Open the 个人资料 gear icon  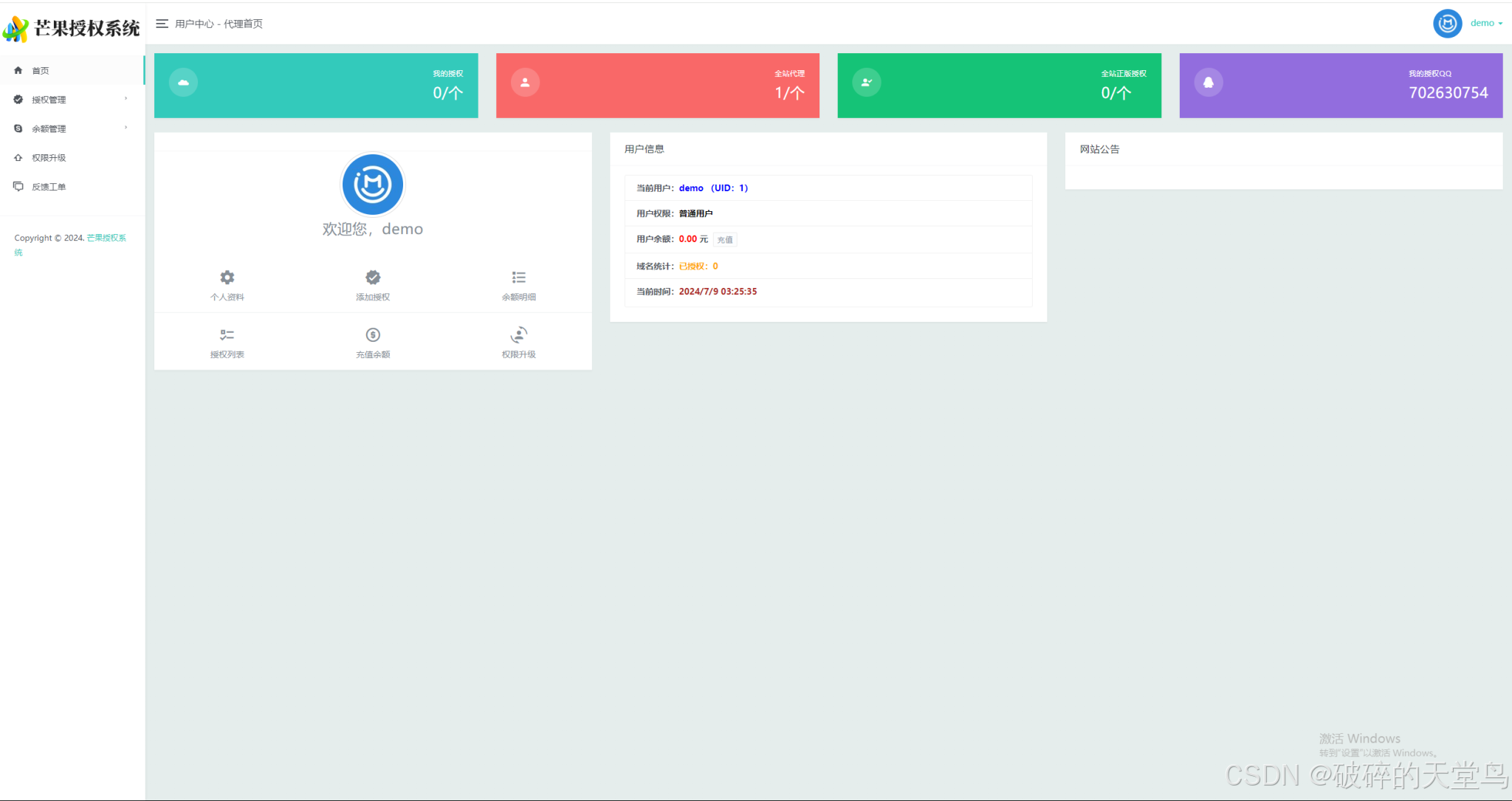tap(227, 278)
